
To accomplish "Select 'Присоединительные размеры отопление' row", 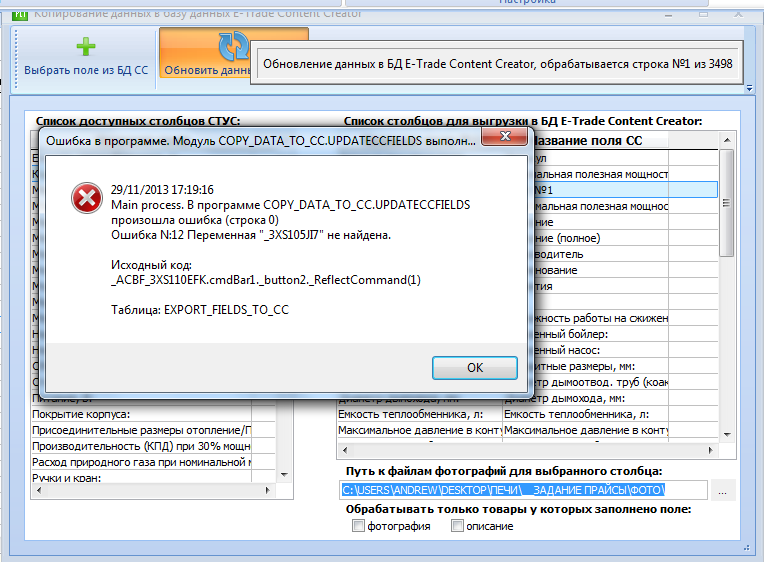I will [x=141, y=430].
